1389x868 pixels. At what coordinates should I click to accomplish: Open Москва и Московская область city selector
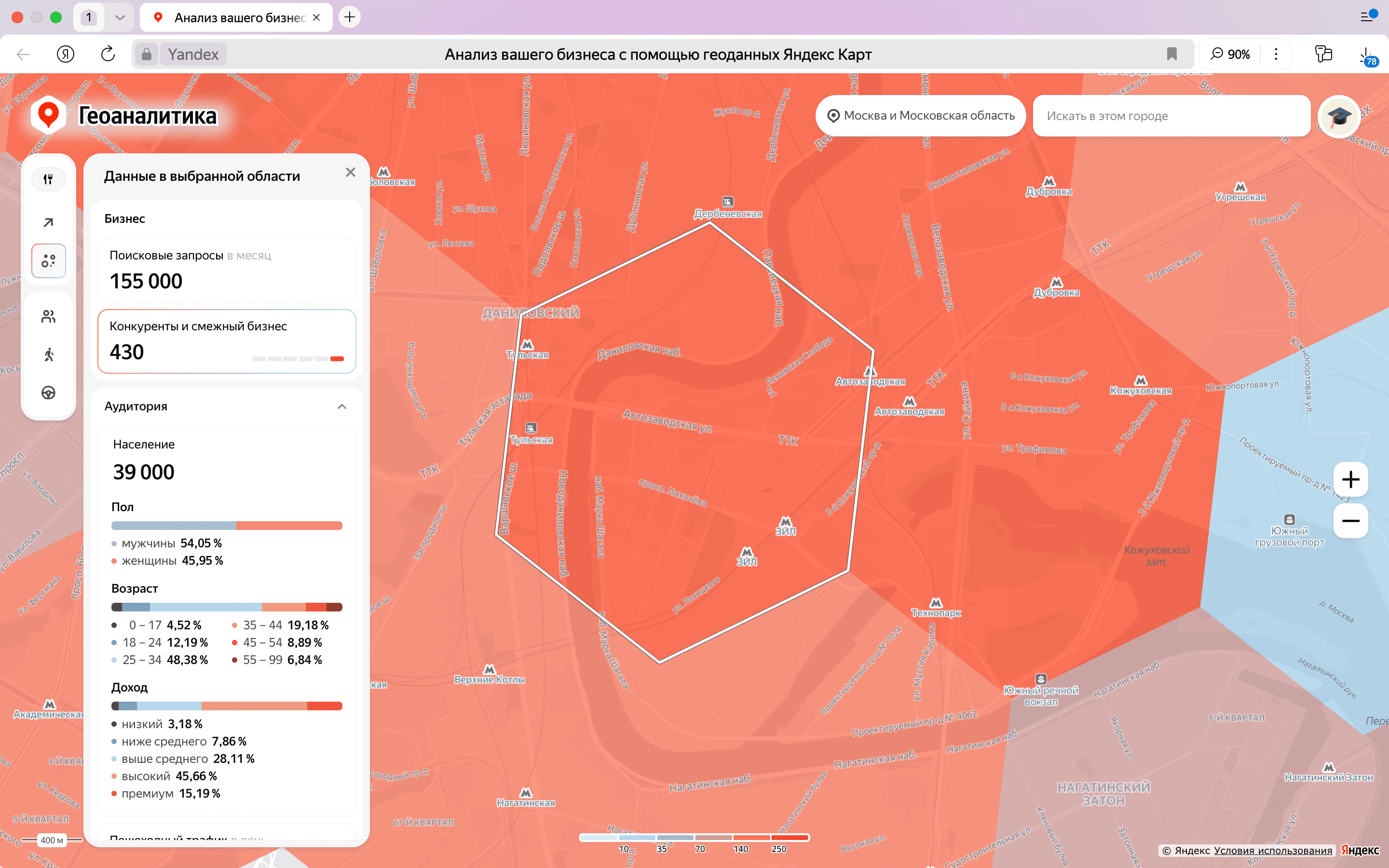pos(920,115)
